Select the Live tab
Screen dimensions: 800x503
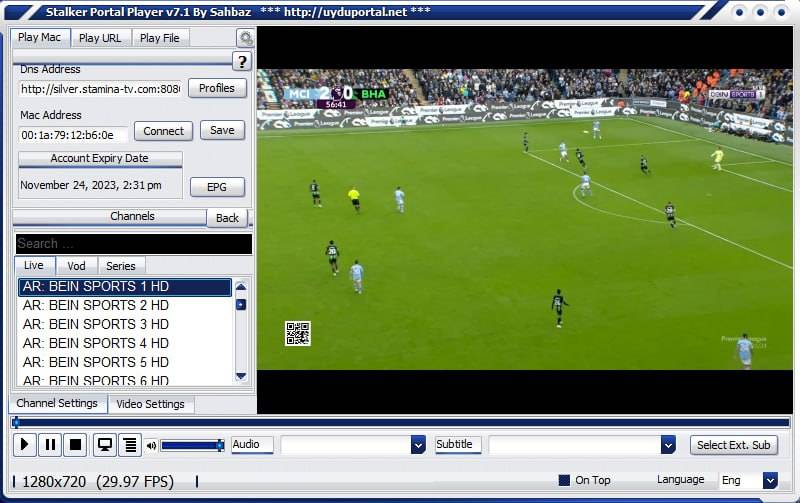pos(34,265)
